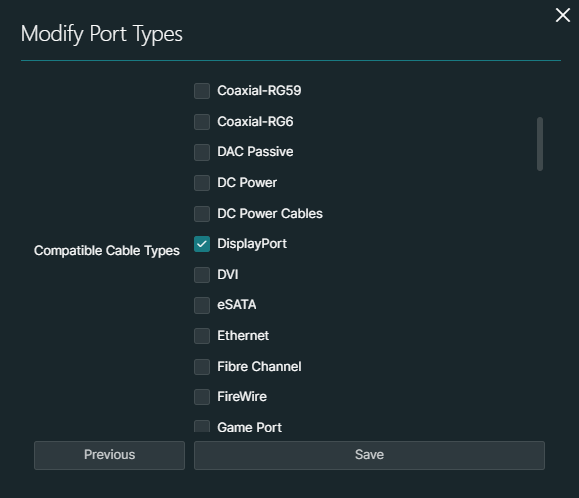Select the DC Power checkbox
The height and width of the screenshot is (498, 579).
click(x=202, y=183)
